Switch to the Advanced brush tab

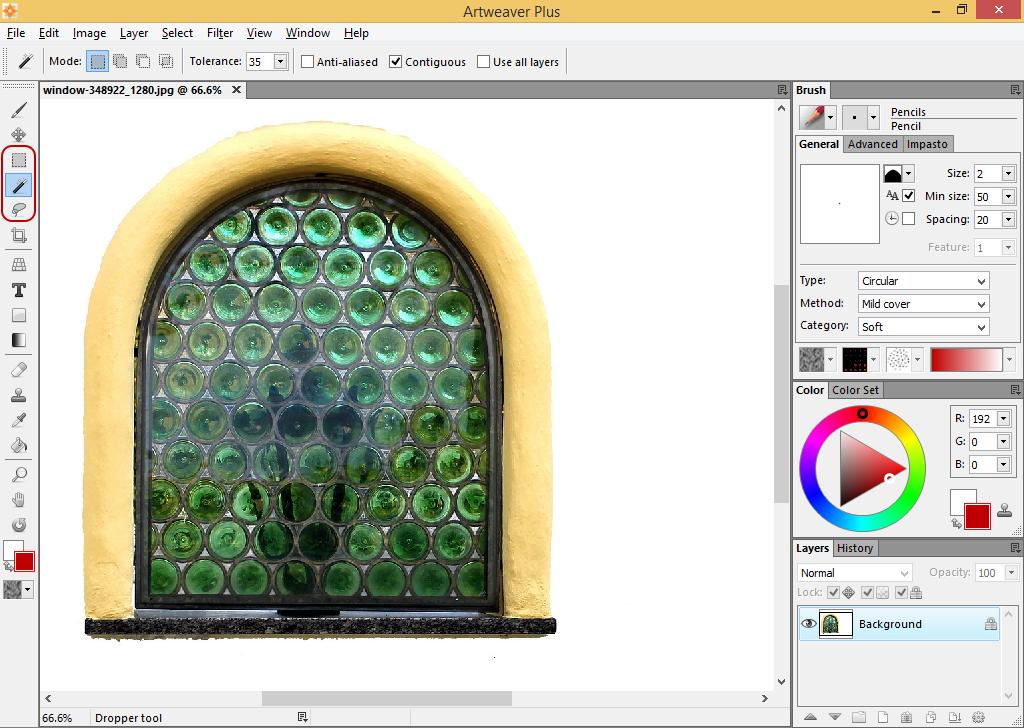coord(872,144)
